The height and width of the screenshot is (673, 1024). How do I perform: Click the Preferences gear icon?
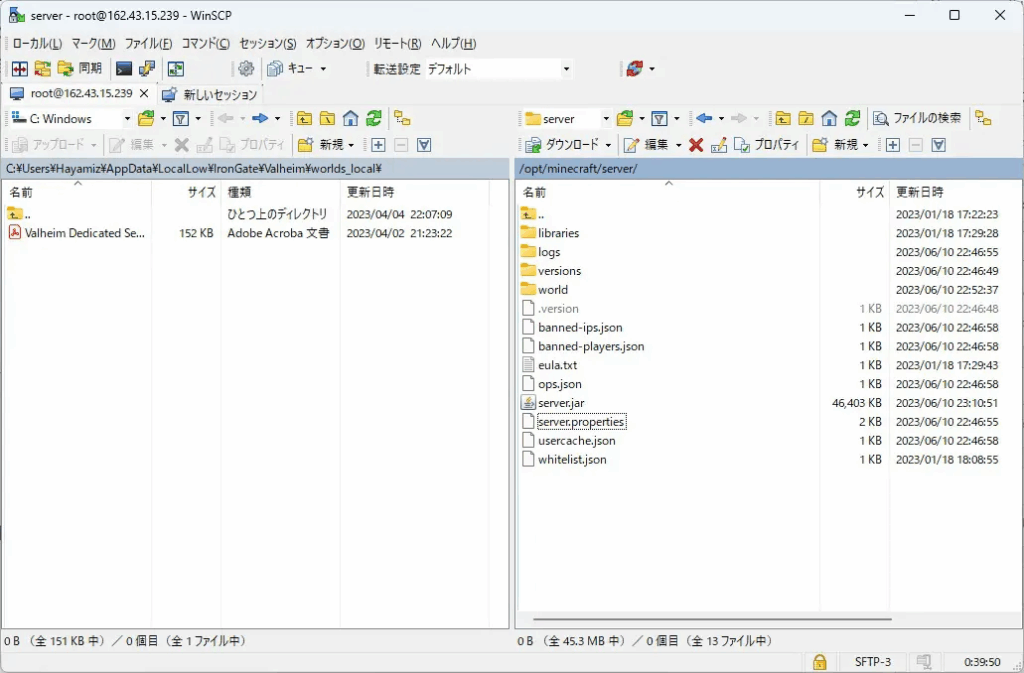[x=245, y=69]
